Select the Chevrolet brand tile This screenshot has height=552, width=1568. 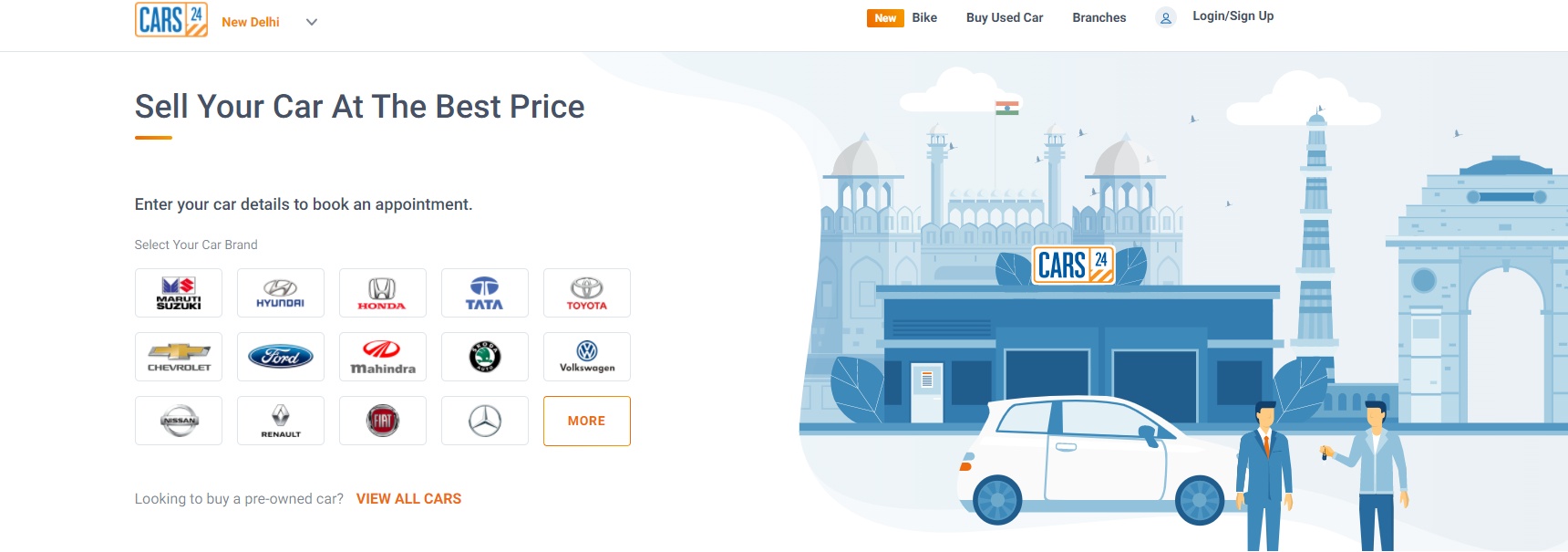click(179, 357)
